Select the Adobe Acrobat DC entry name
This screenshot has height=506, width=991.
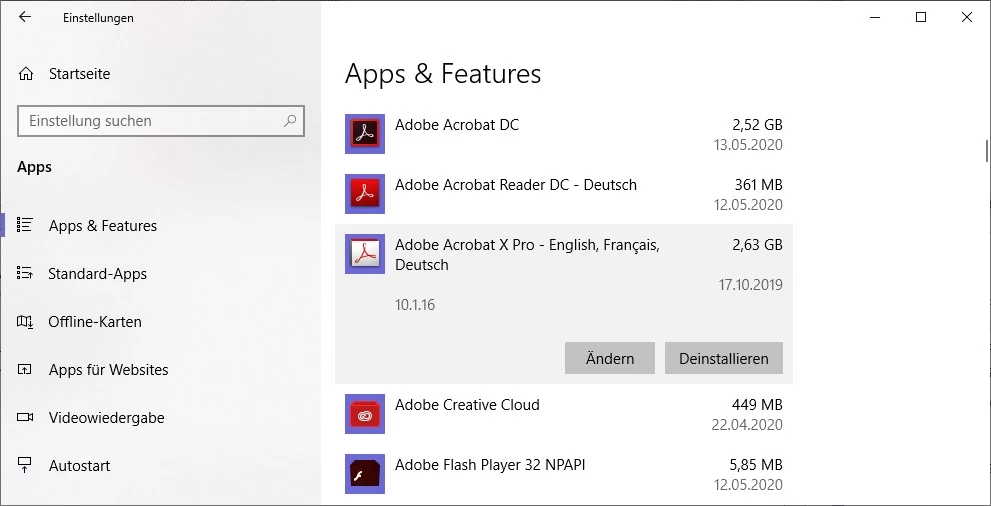pyautogui.click(x=457, y=124)
